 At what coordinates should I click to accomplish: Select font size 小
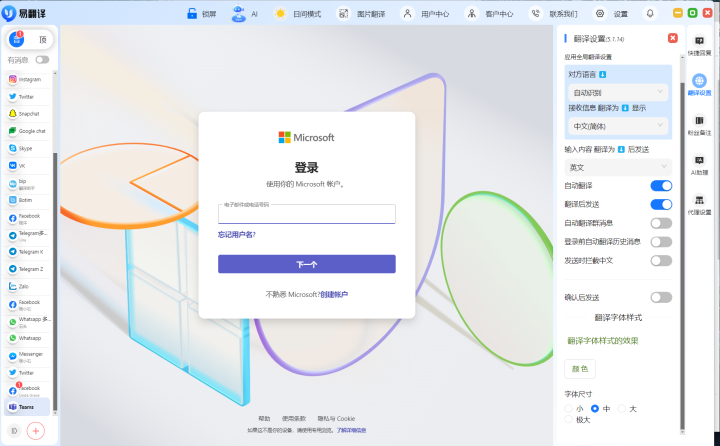coord(568,408)
